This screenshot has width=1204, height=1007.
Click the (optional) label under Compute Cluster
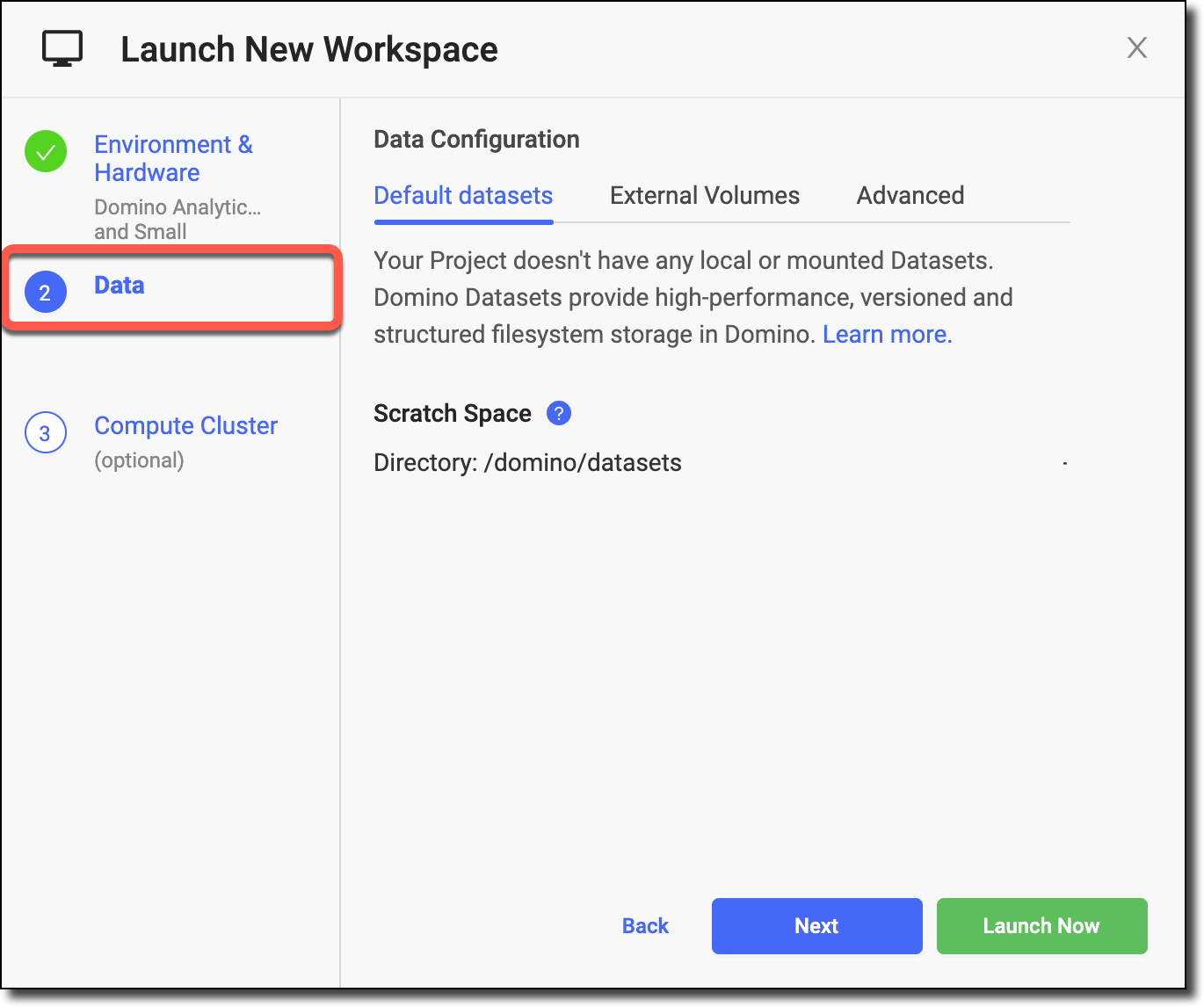(x=139, y=460)
